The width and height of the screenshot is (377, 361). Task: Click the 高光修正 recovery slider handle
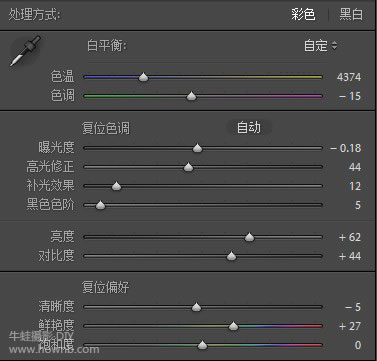coord(188,167)
